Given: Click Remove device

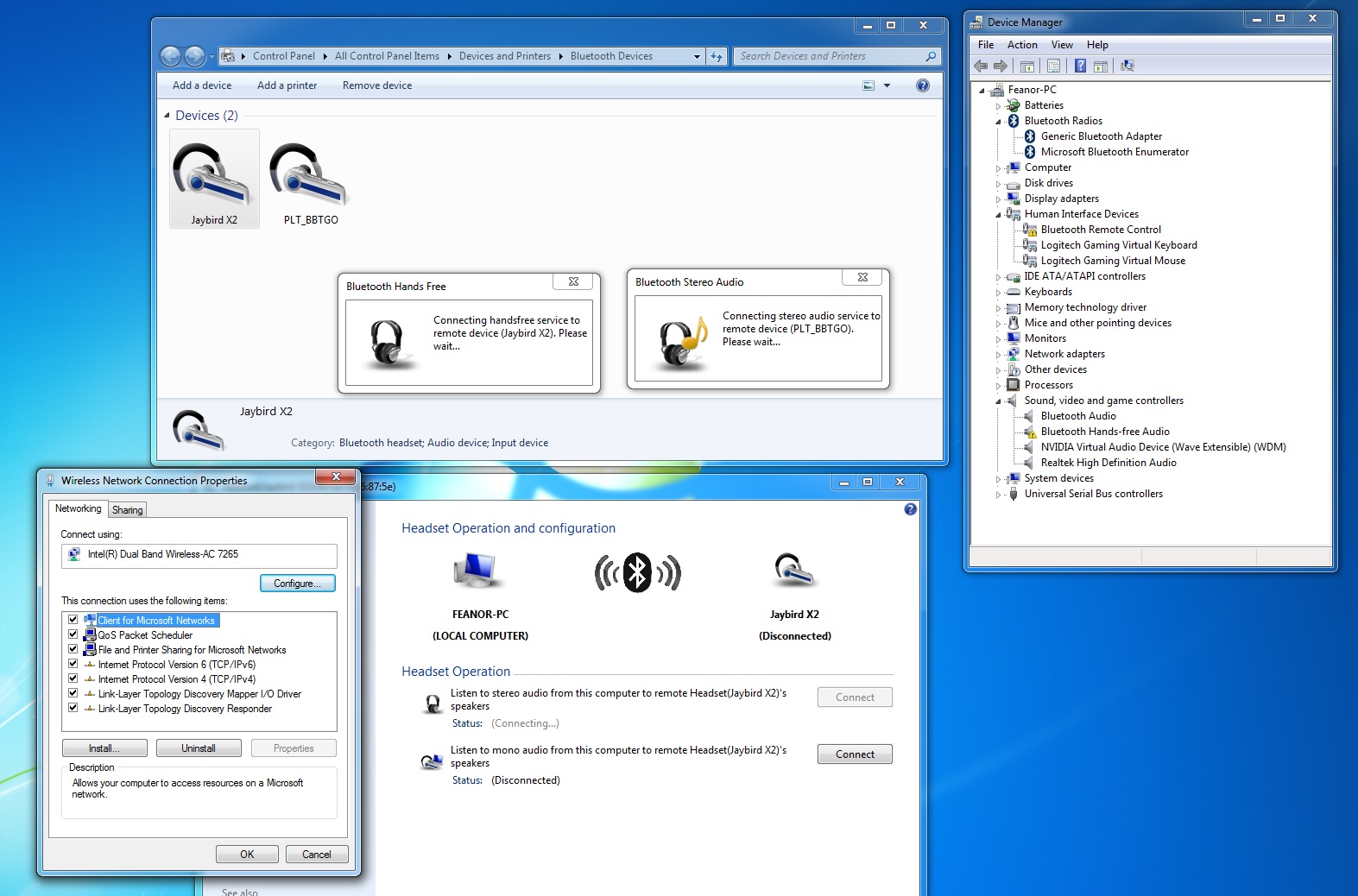Looking at the screenshot, I should click(x=377, y=85).
